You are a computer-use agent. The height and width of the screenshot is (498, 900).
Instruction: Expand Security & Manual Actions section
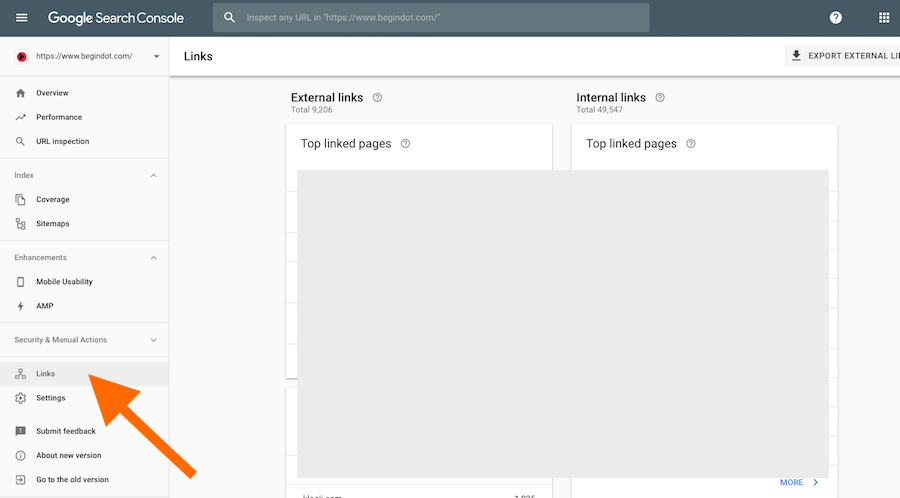pos(153,340)
